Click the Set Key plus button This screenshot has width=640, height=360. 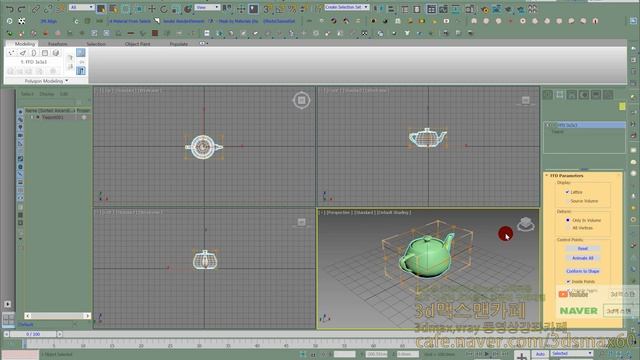[522, 356]
